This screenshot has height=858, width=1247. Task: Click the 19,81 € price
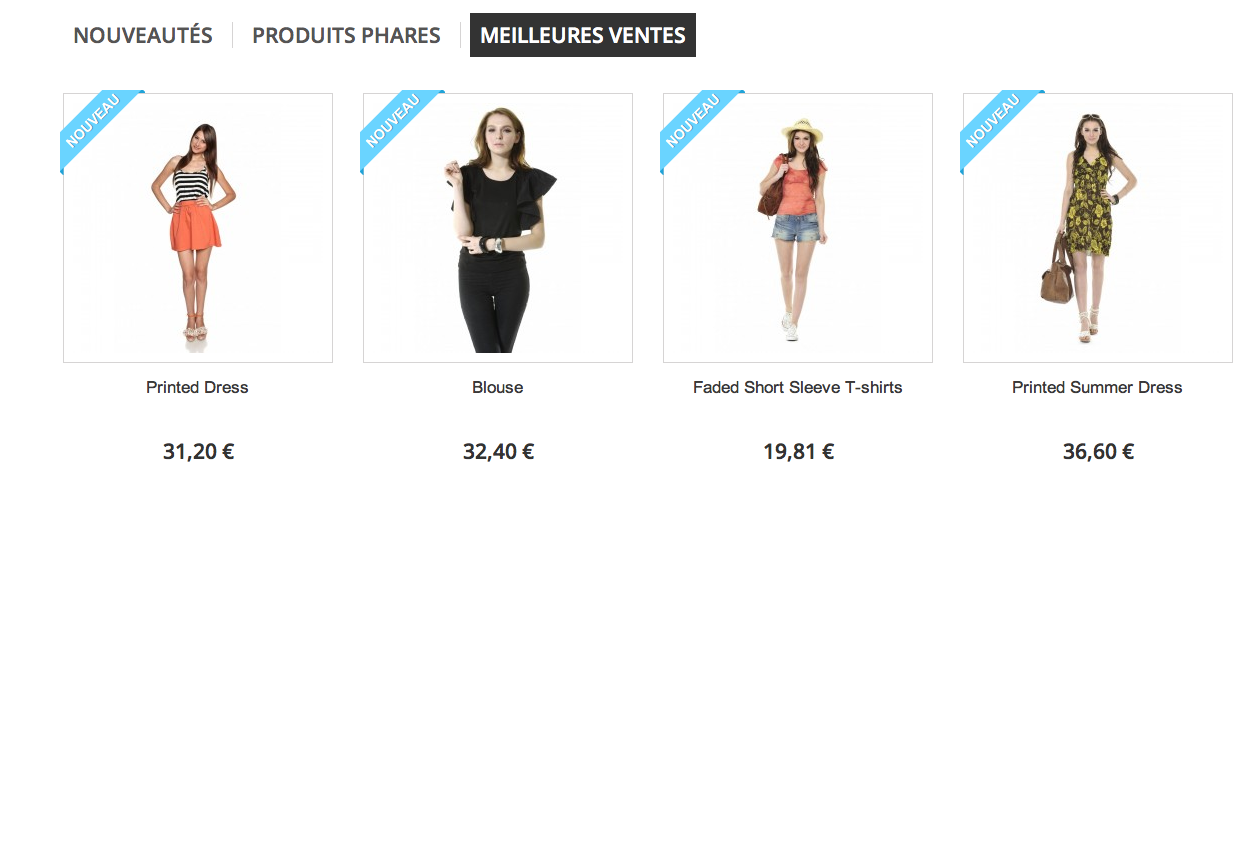(x=798, y=451)
